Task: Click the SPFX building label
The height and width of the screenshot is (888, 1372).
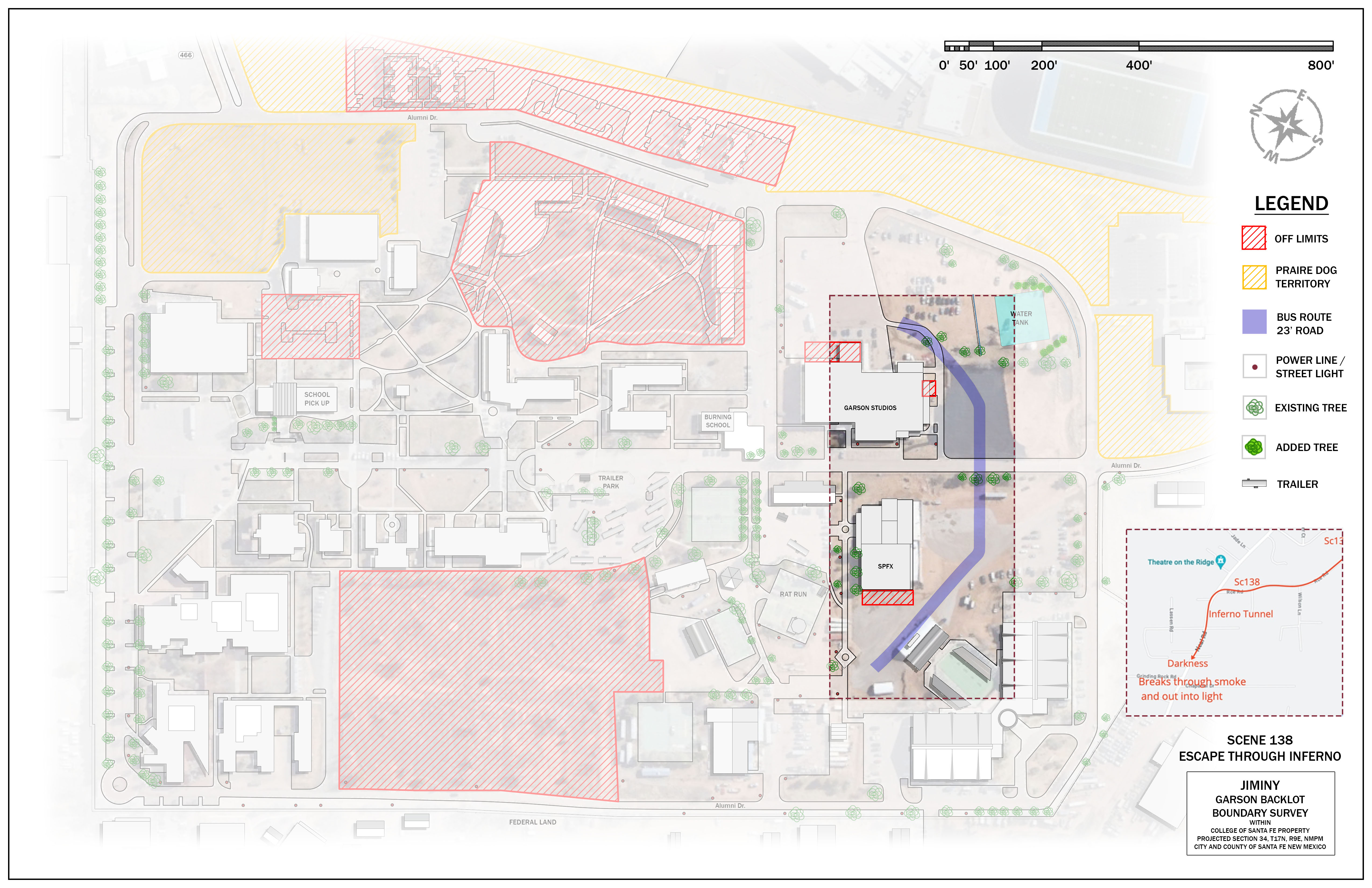Action: coord(885,566)
